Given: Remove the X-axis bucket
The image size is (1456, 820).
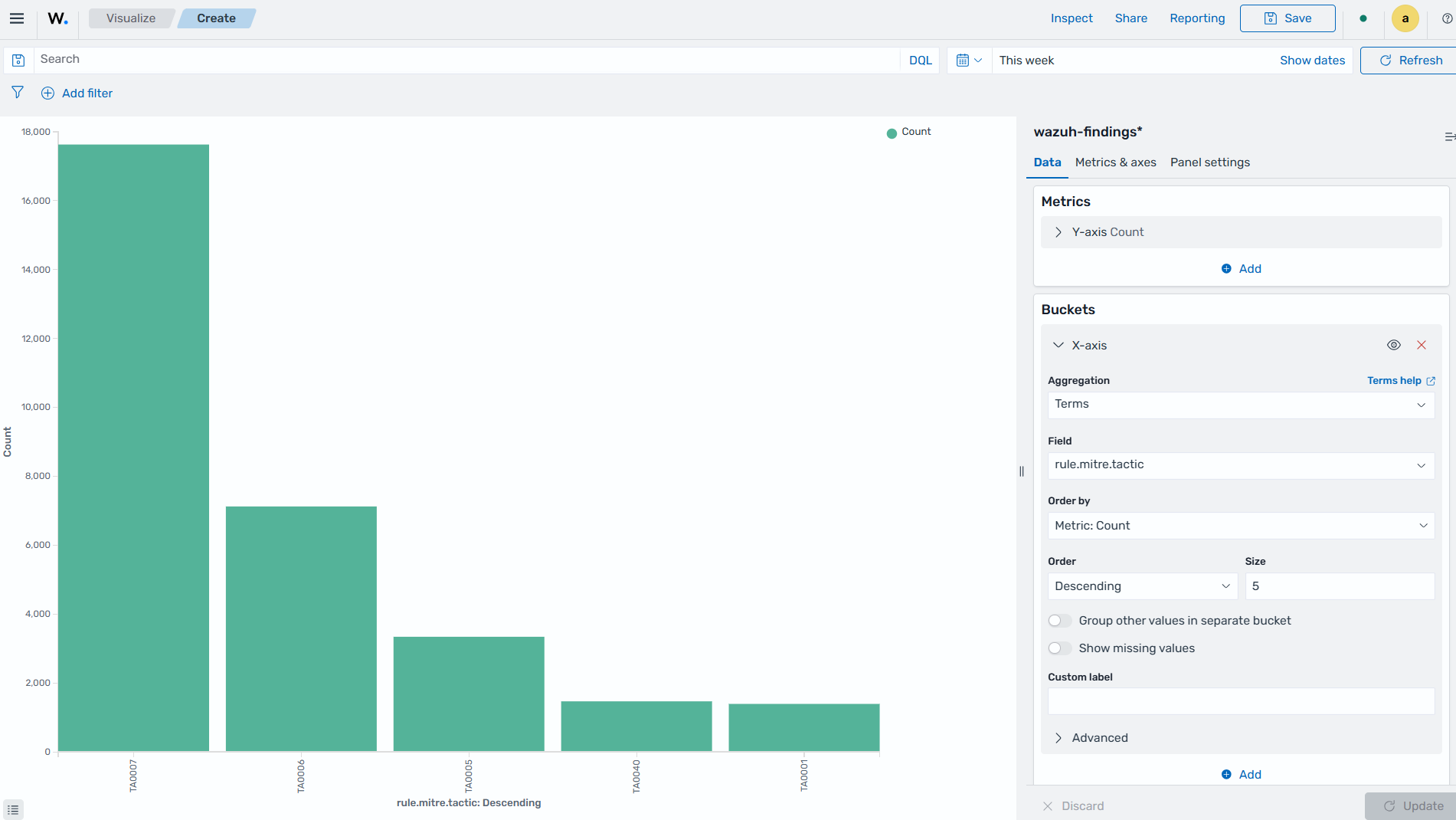Looking at the screenshot, I should (1422, 346).
